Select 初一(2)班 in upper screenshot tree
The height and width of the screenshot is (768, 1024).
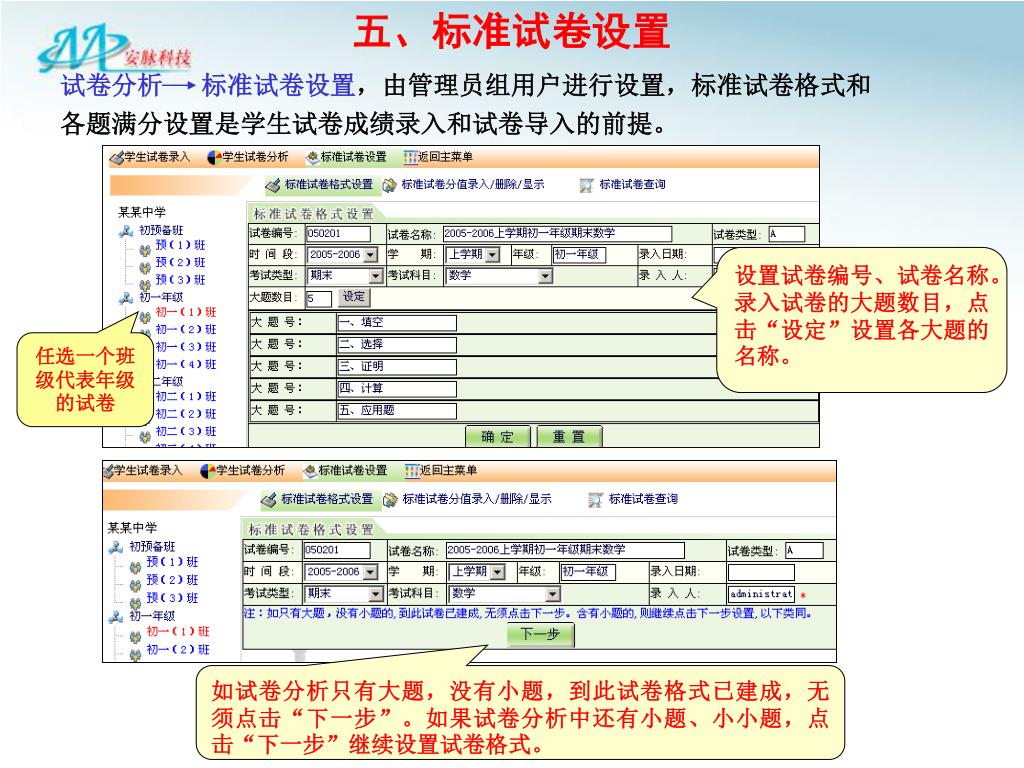[185, 330]
